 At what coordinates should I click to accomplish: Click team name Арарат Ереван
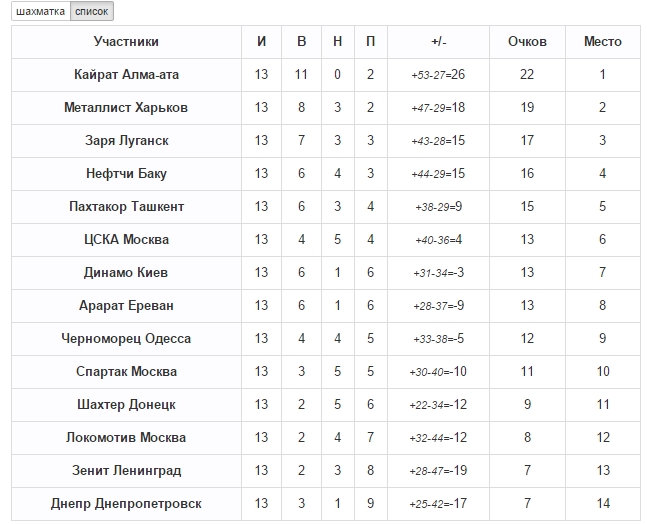[126, 306]
